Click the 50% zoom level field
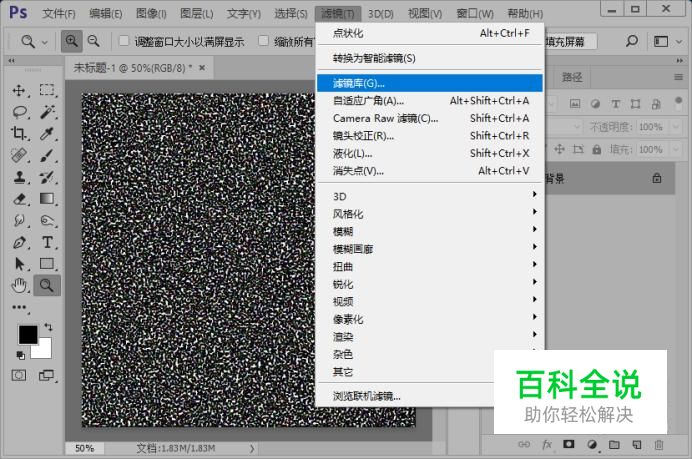 click(84, 448)
